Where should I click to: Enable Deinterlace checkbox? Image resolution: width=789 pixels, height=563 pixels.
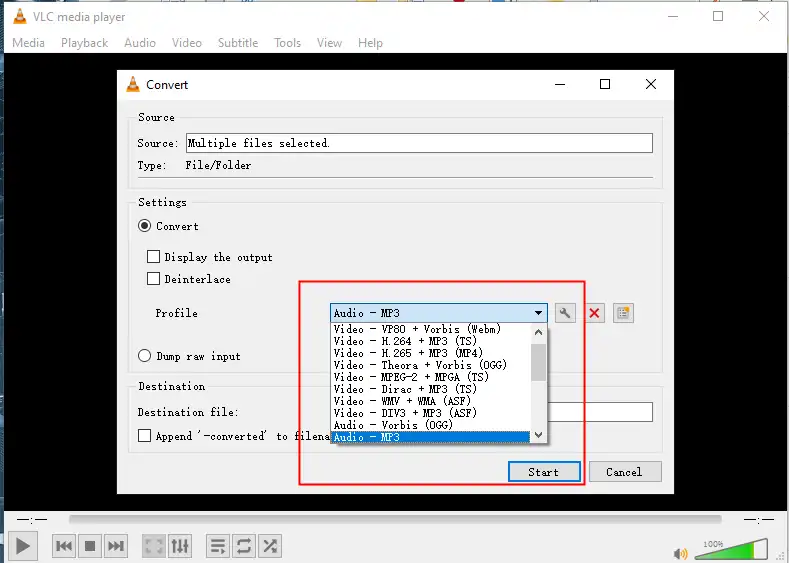153,278
